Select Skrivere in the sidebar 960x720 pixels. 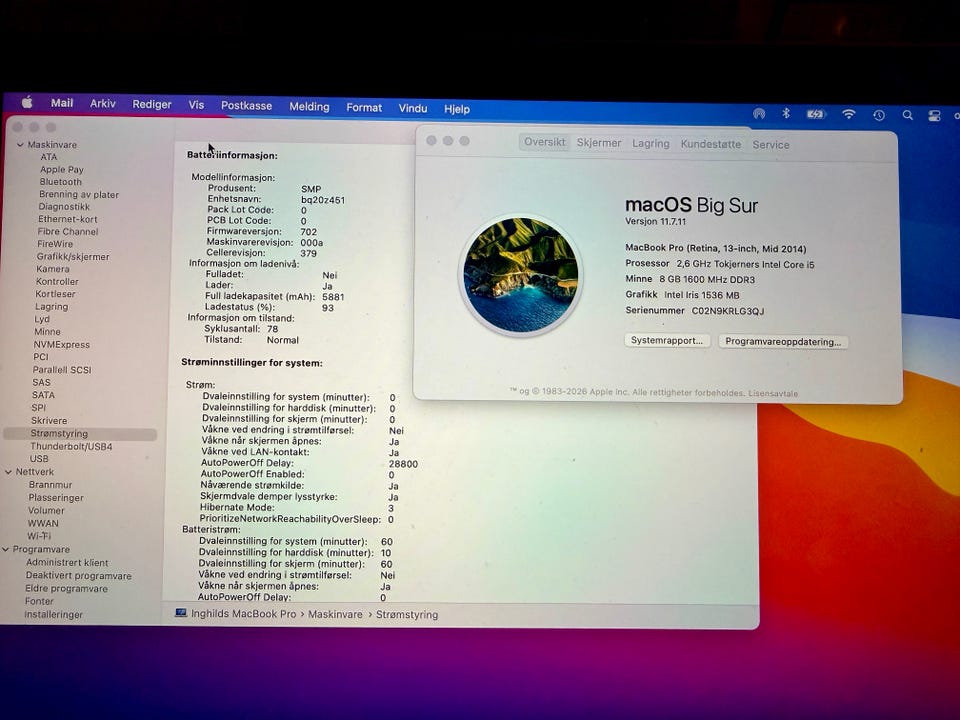click(x=49, y=421)
